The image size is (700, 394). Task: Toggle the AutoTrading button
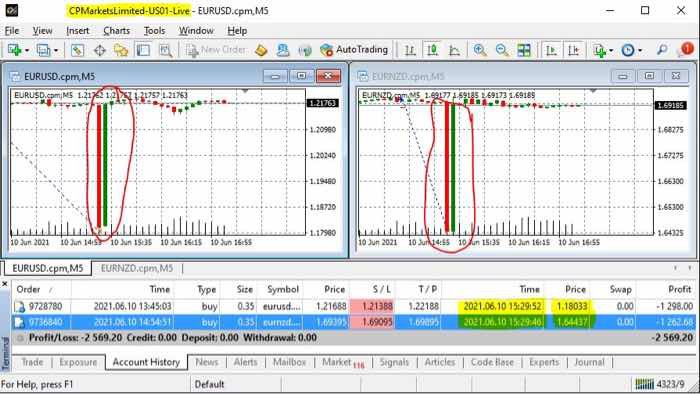click(x=354, y=50)
